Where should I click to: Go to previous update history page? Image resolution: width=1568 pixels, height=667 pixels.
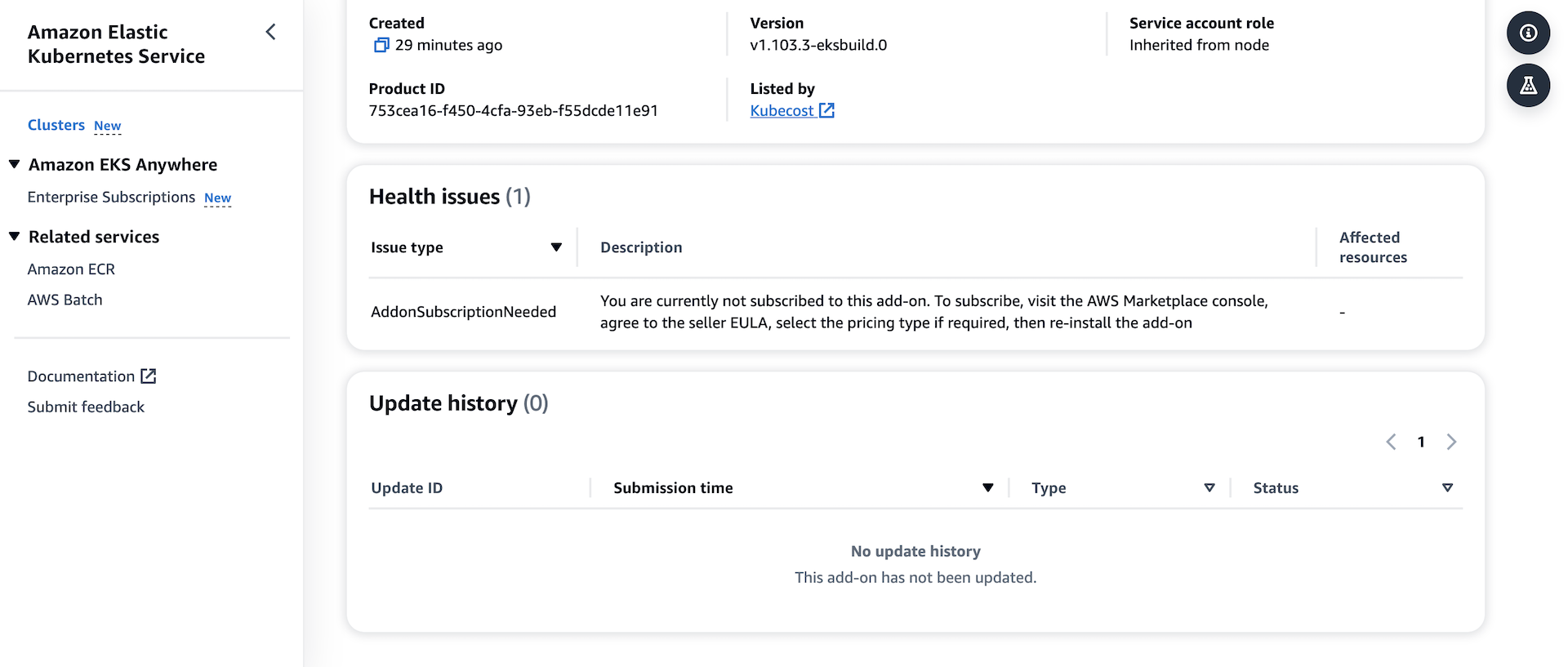1391,442
